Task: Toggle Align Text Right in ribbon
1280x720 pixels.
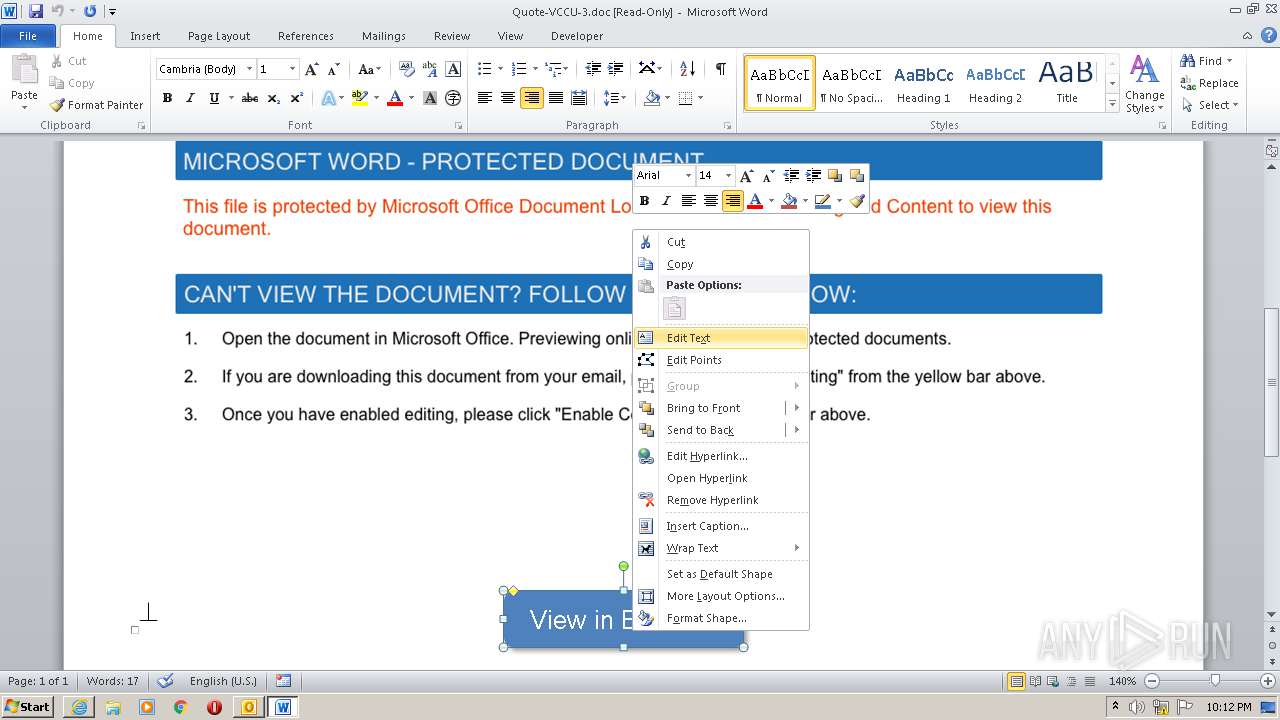Action: pos(531,98)
